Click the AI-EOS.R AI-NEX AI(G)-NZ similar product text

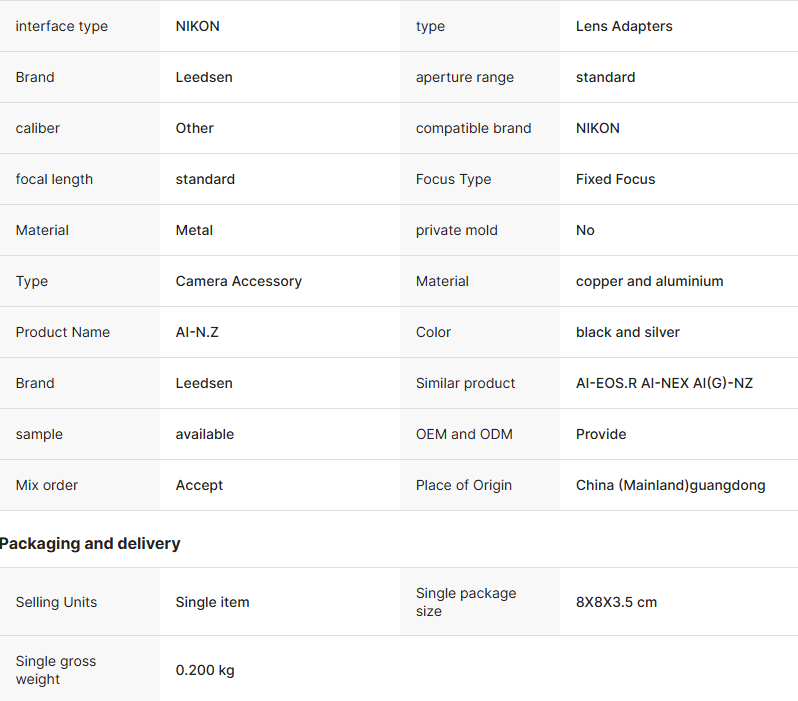coord(664,383)
